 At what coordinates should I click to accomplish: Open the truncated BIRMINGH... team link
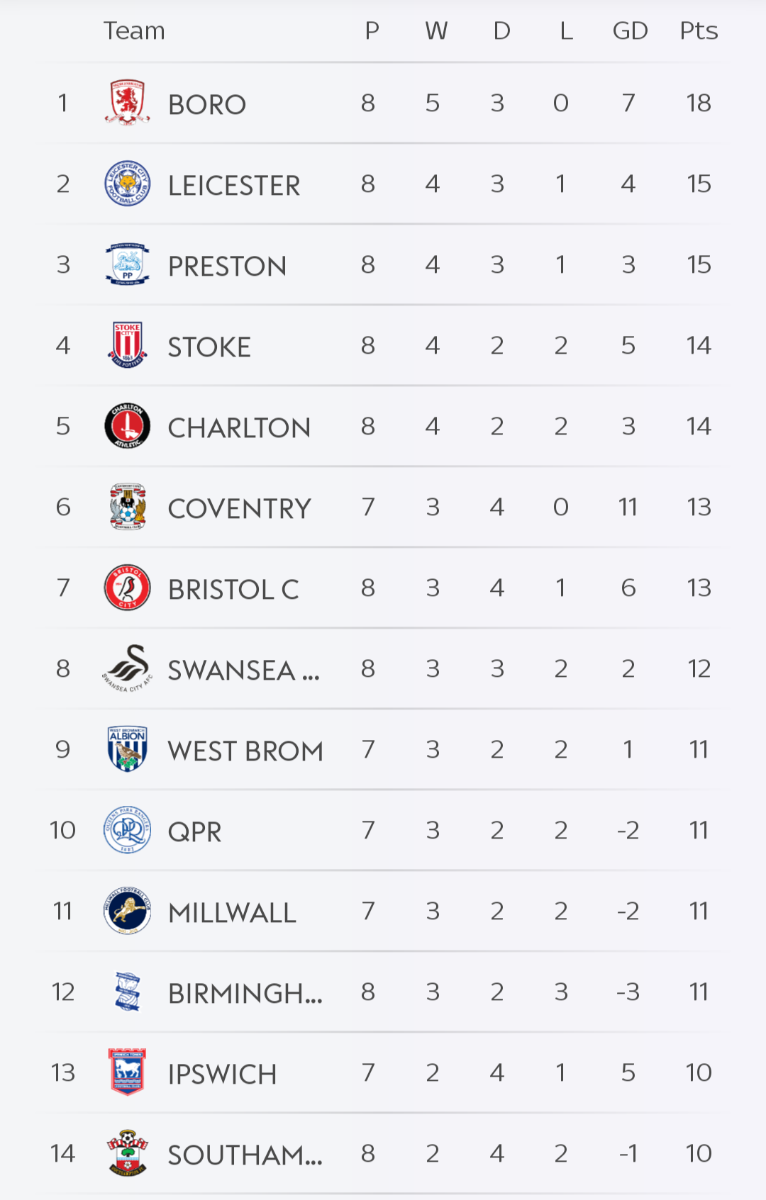point(245,993)
